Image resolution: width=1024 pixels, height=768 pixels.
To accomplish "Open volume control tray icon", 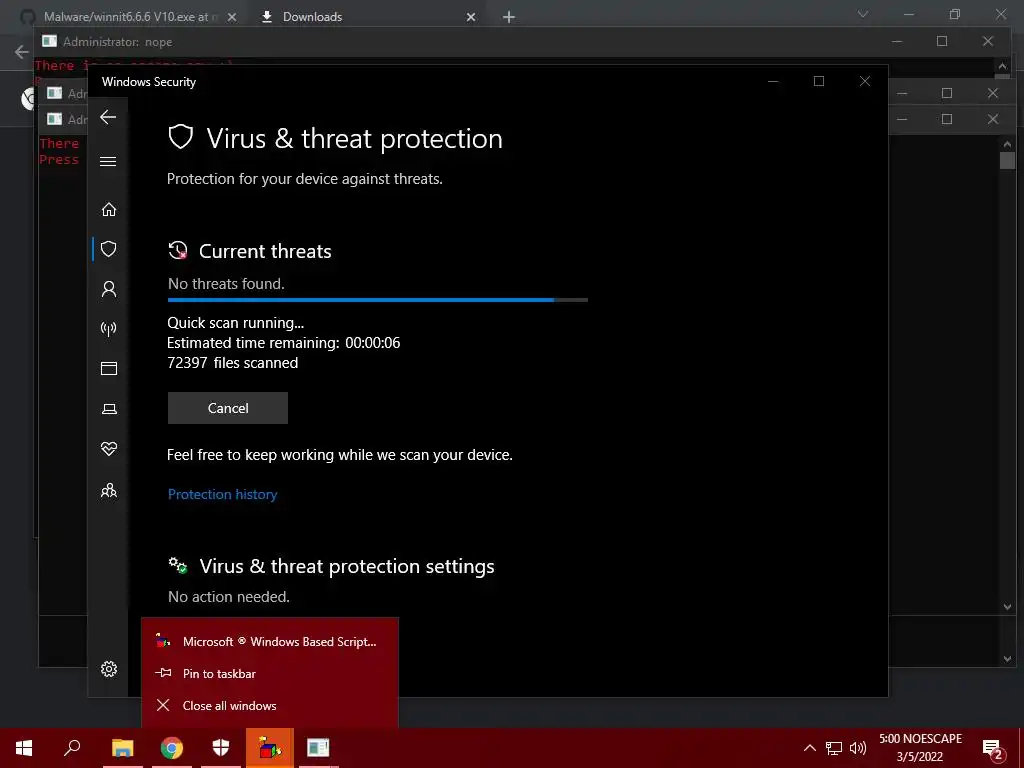I will pyautogui.click(x=858, y=748).
